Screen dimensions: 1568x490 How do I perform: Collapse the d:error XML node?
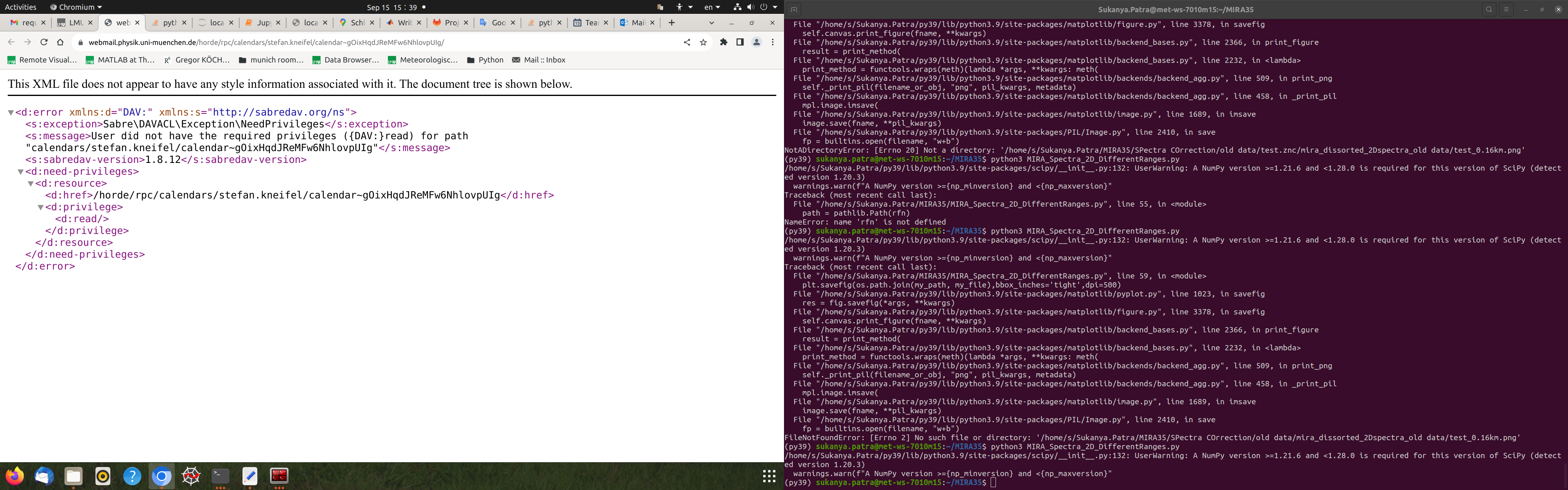(11, 113)
